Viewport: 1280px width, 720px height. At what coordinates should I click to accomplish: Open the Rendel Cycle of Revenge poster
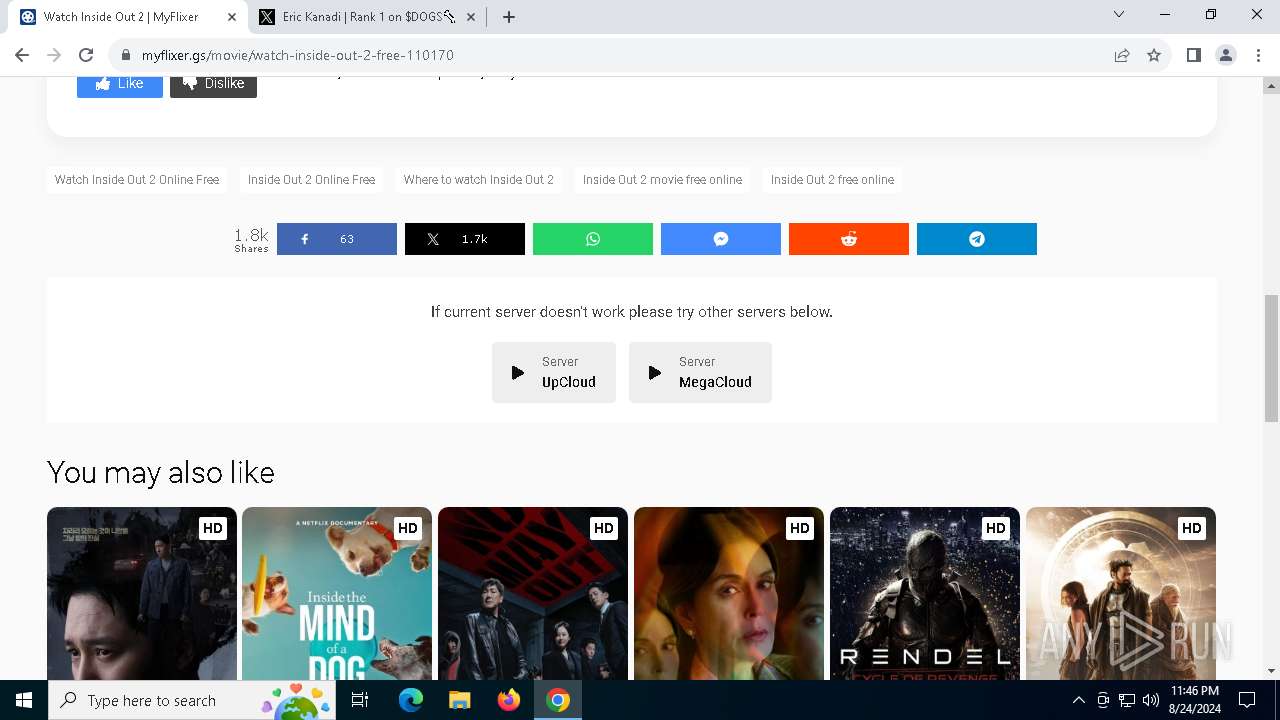(x=925, y=594)
